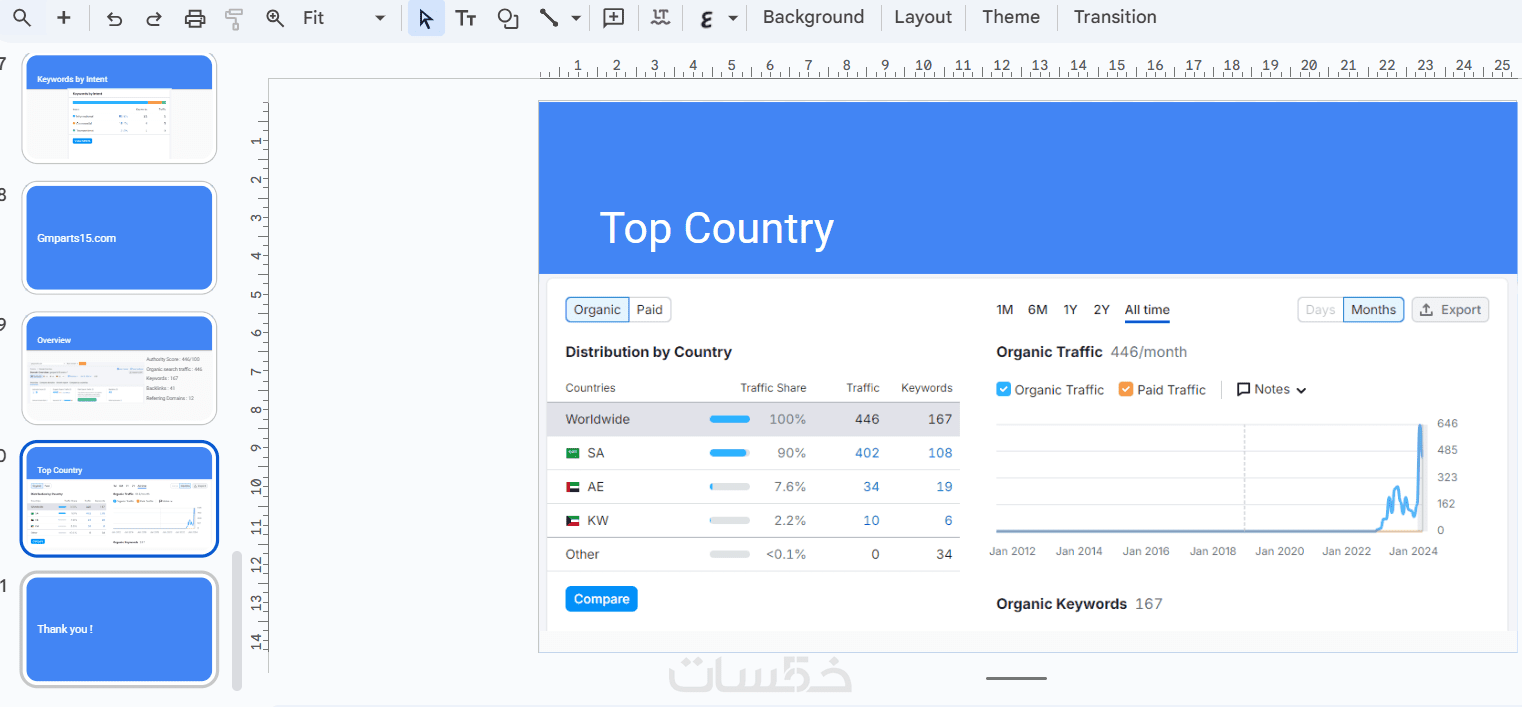1522x707 pixels.
Task: Click the AE 7.6% traffic share bar
Action: click(x=730, y=487)
